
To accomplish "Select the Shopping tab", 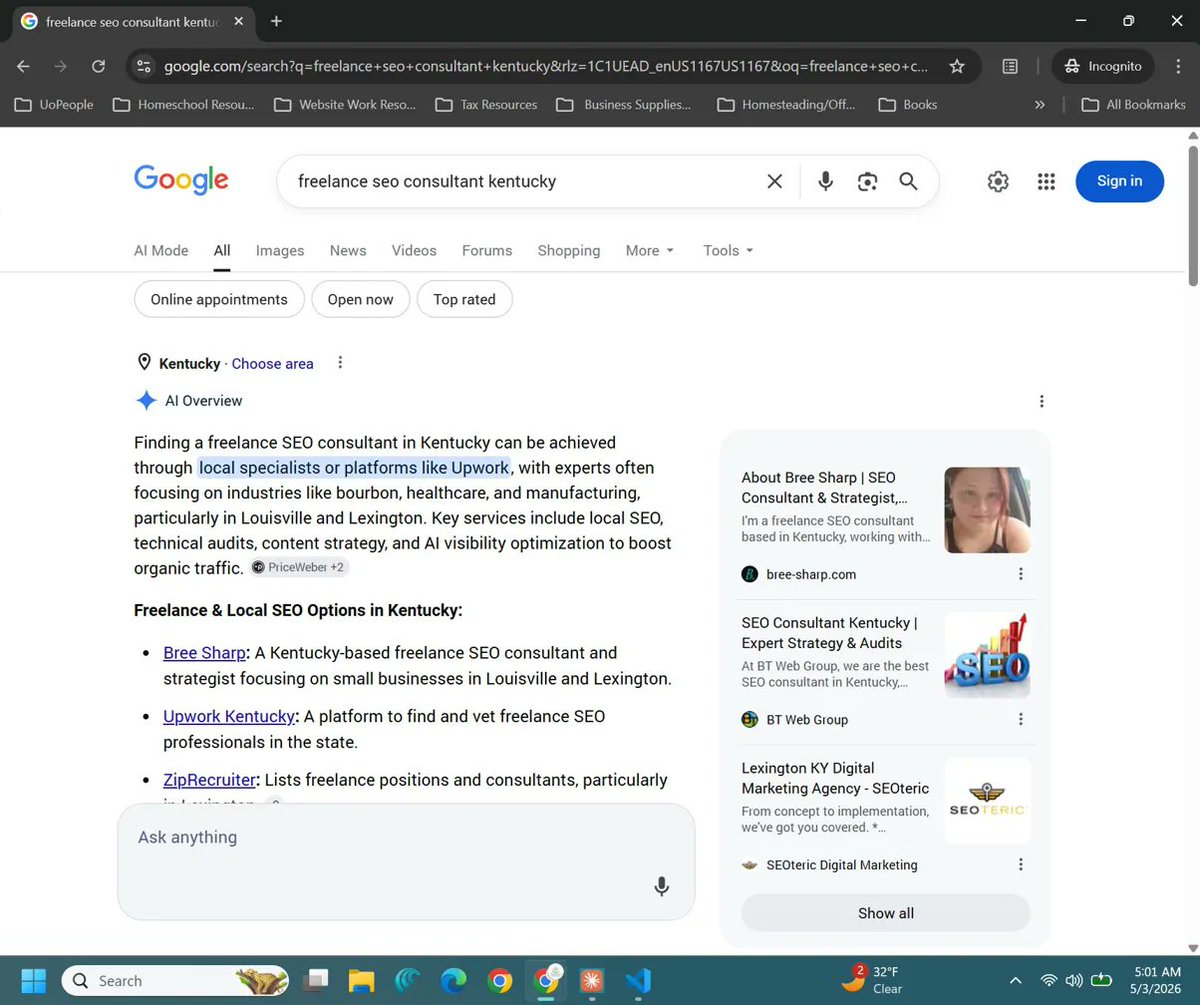I will pyautogui.click(x=569, y=251).
